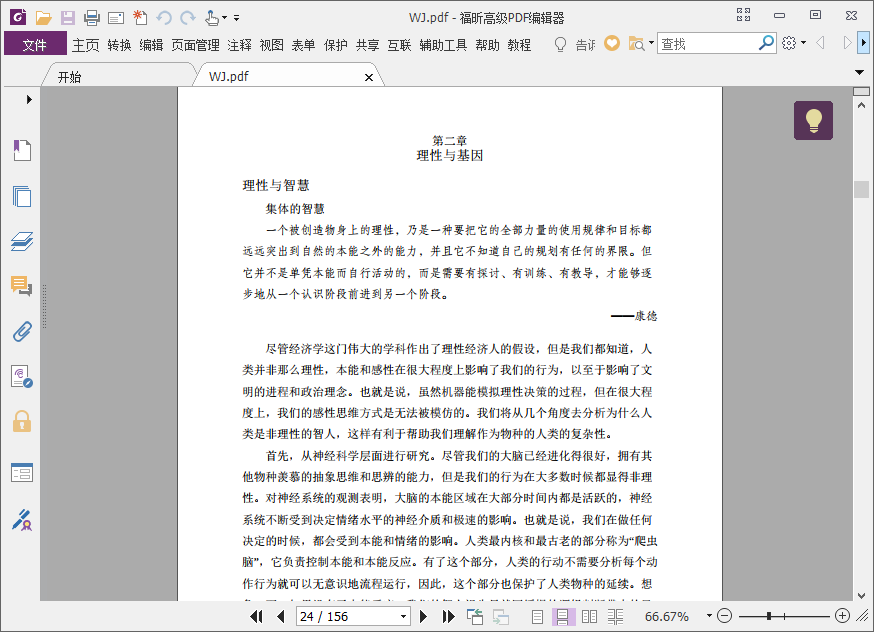This screenshot has width=874, height=632.
Task: Open the 帮助 tab
Action: pos(487,45)
